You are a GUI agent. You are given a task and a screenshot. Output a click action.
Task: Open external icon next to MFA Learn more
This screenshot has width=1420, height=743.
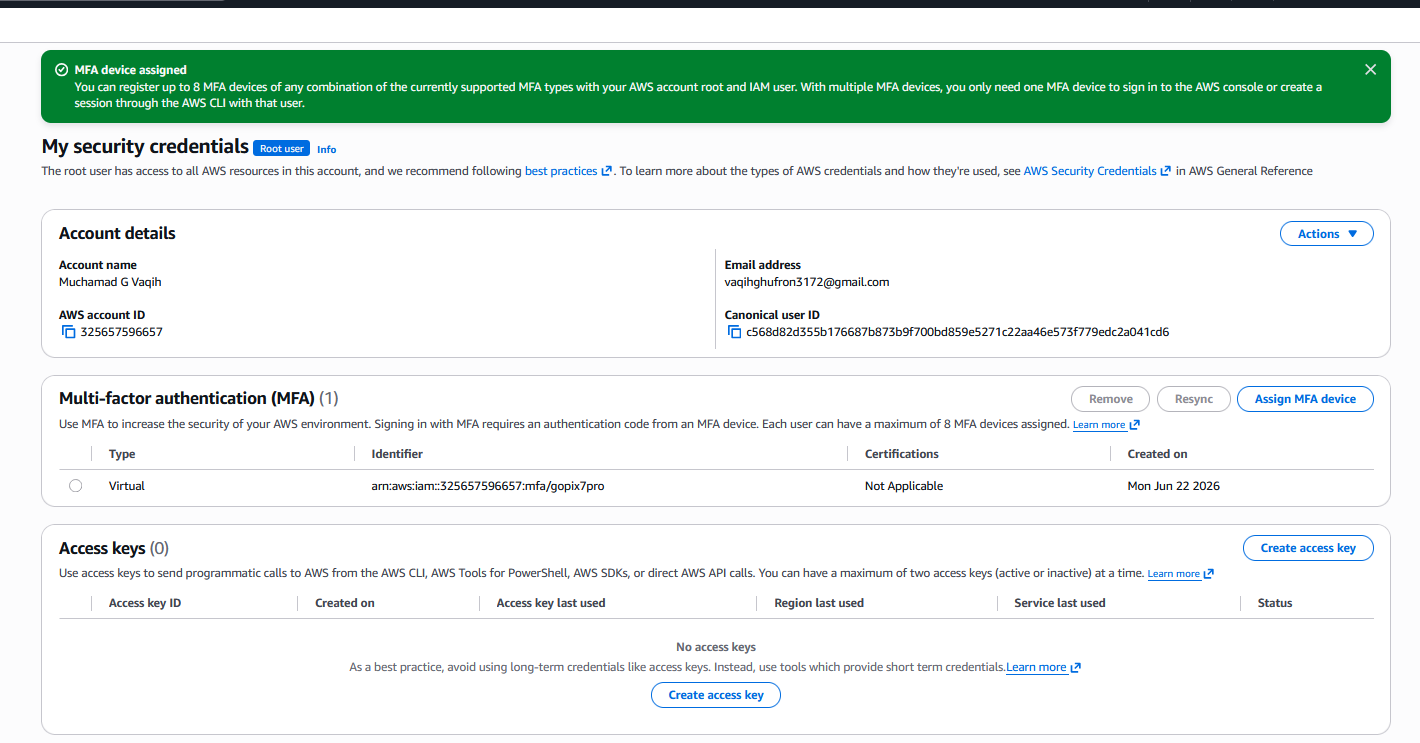[1135, 425]
